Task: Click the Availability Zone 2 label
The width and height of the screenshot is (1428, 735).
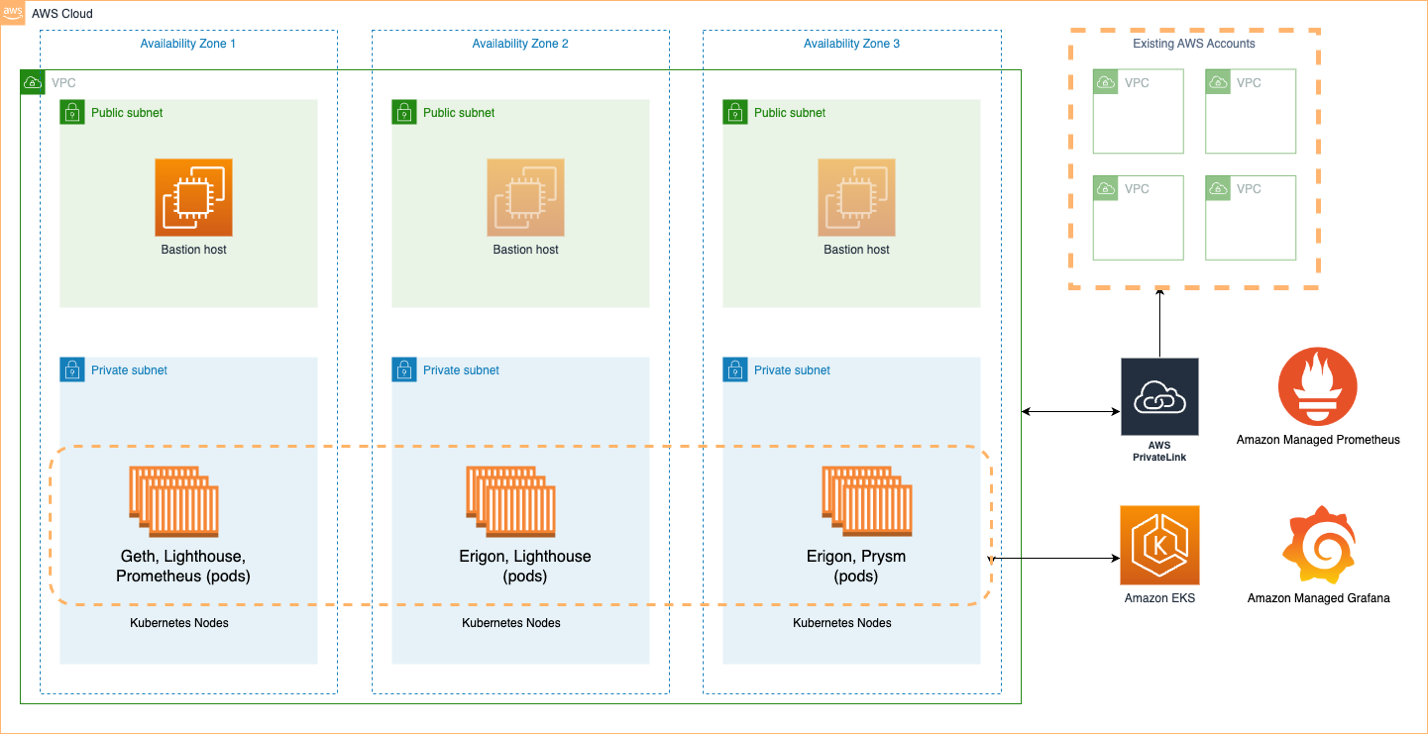Action: (x=520, y=43)
